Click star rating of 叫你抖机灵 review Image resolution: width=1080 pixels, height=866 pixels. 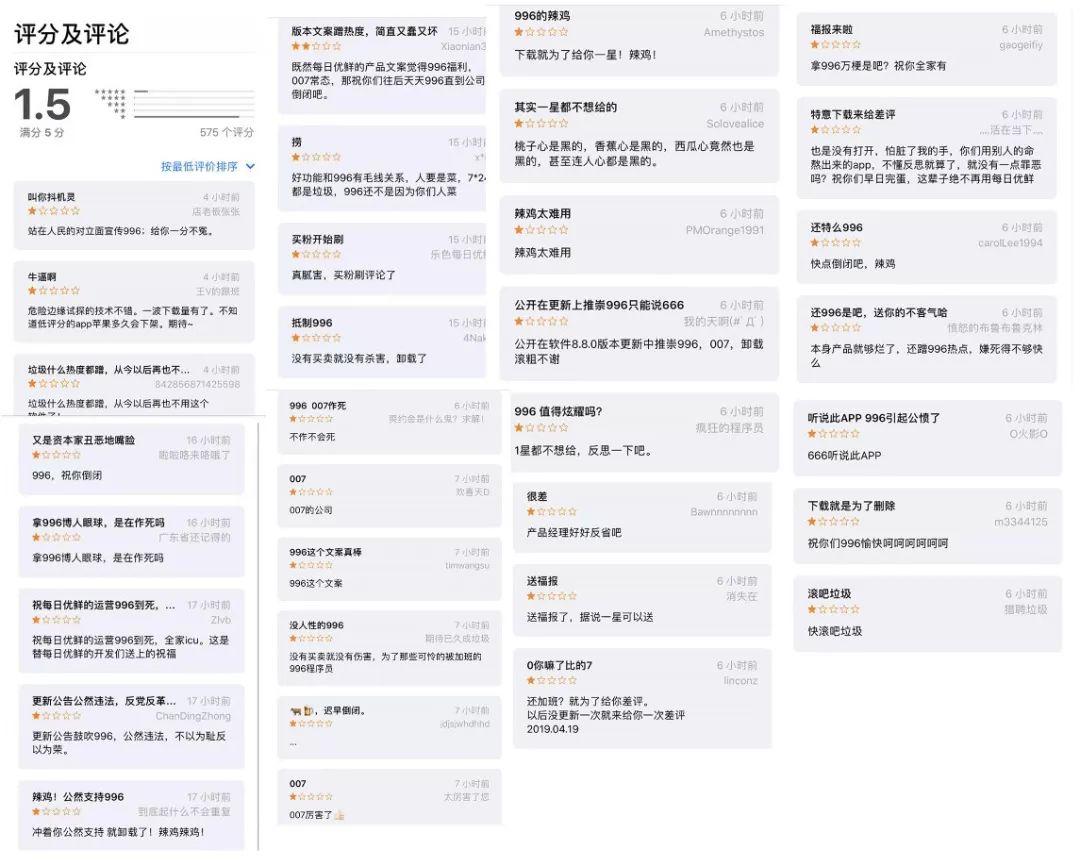pyautogui.click(x=54, y=211)
